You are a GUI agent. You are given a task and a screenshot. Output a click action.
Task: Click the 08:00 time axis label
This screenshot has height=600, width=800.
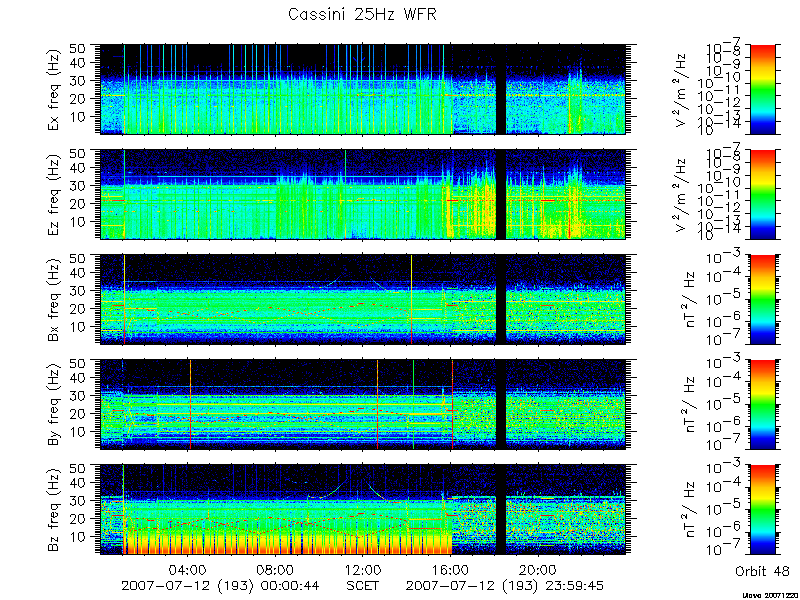point(276,570)
